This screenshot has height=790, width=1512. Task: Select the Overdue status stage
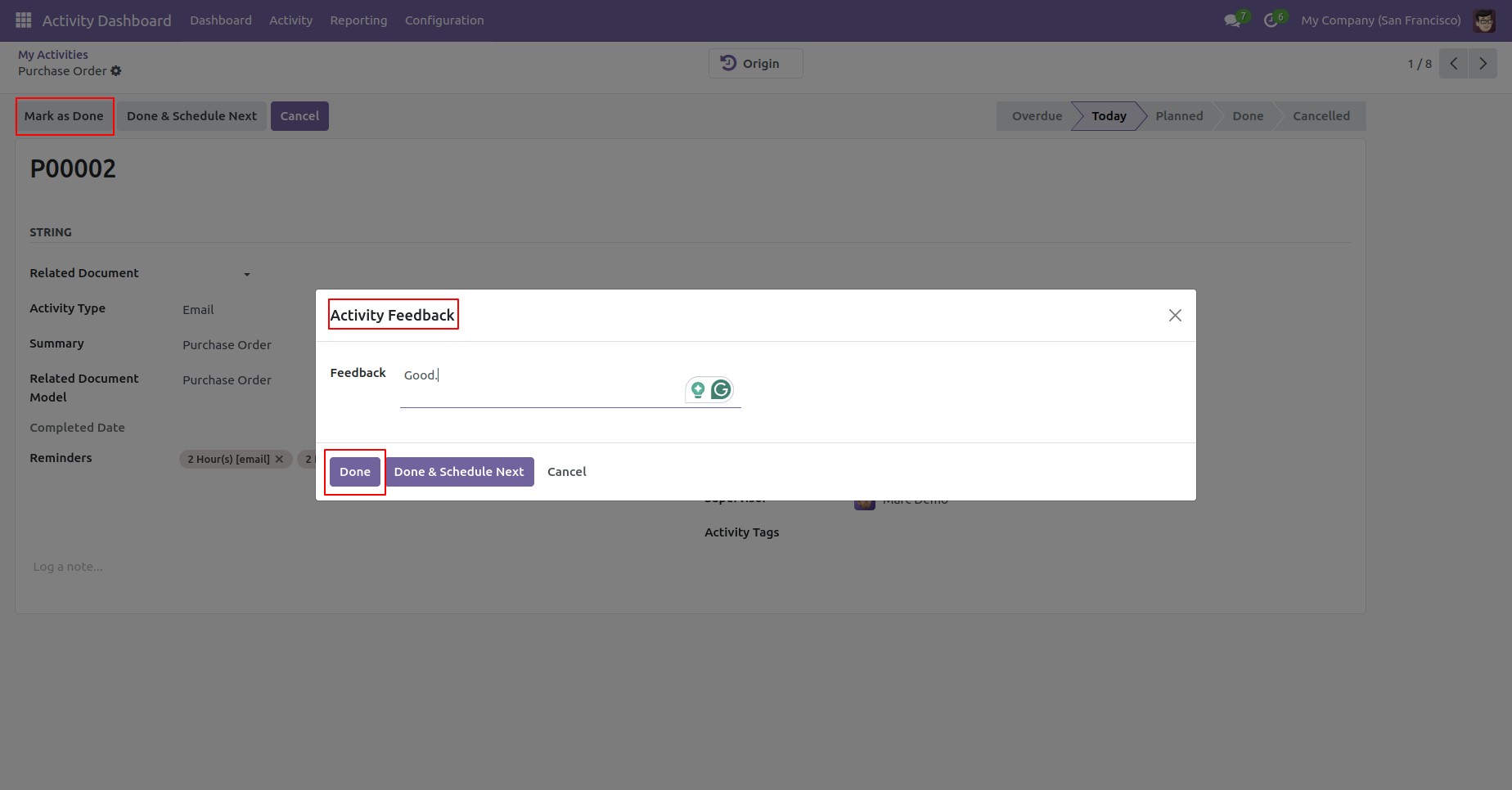click(1037, 116)
